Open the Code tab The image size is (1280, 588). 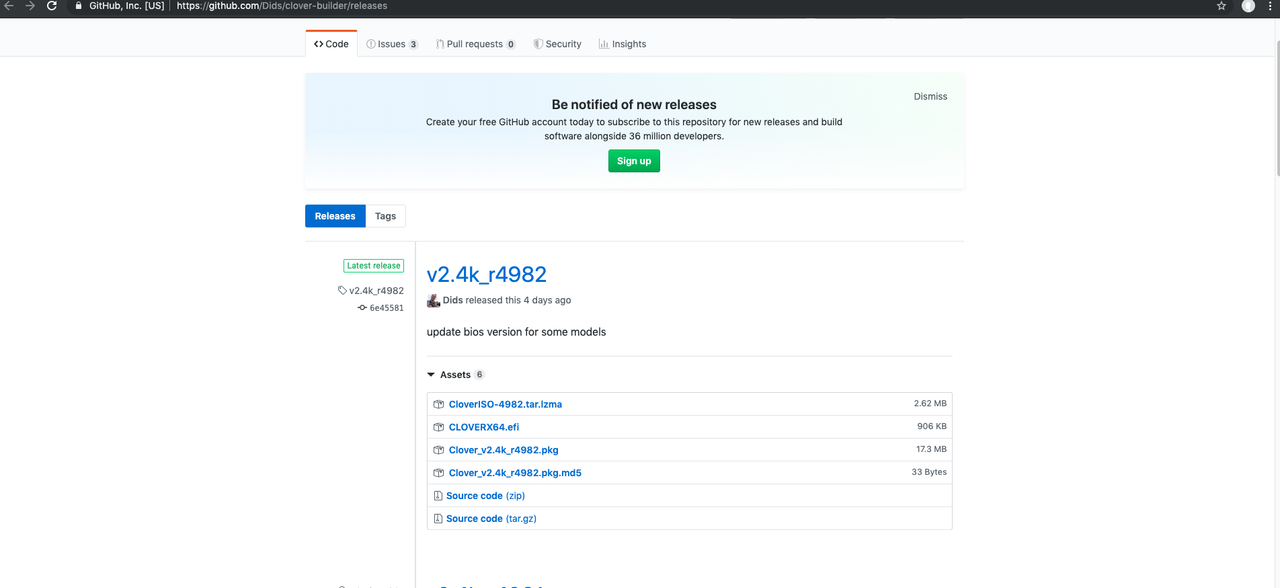coord(331,44)
